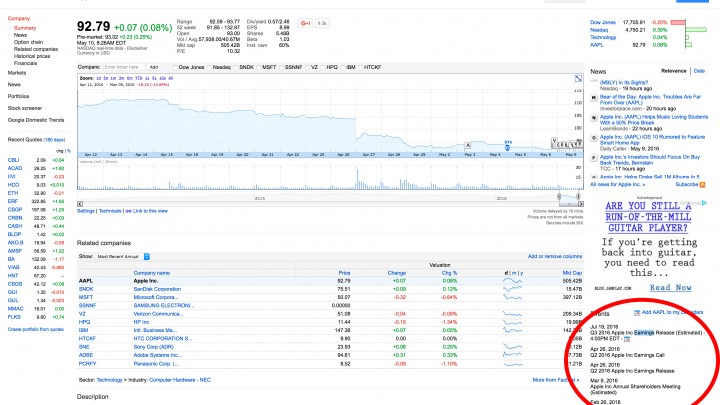Sort news by Date
The image size is (720, 405).
(699, 71)
